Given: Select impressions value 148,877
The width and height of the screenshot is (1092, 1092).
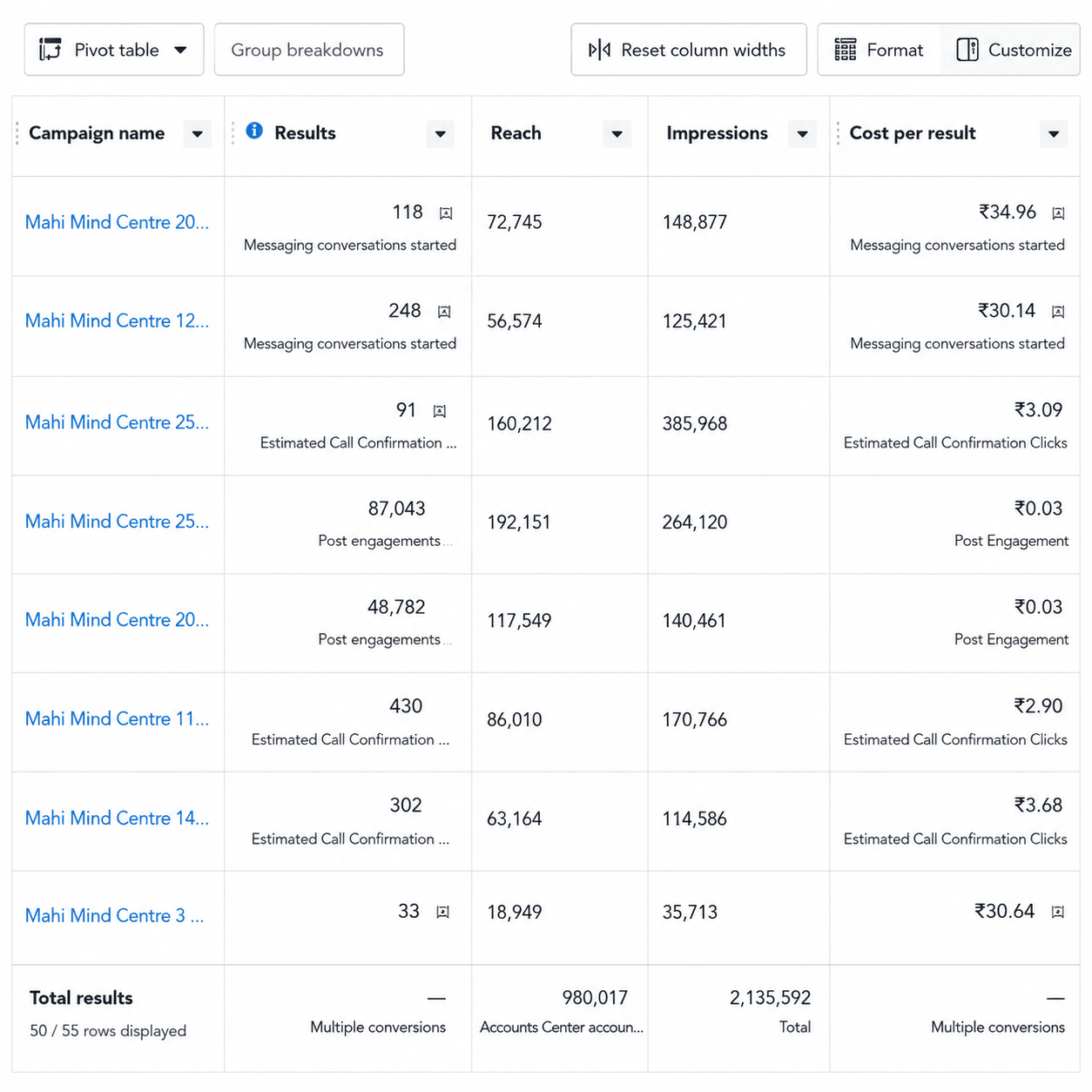Looking at the screenshot, I should pyautogui.click(x=694, y=222).
